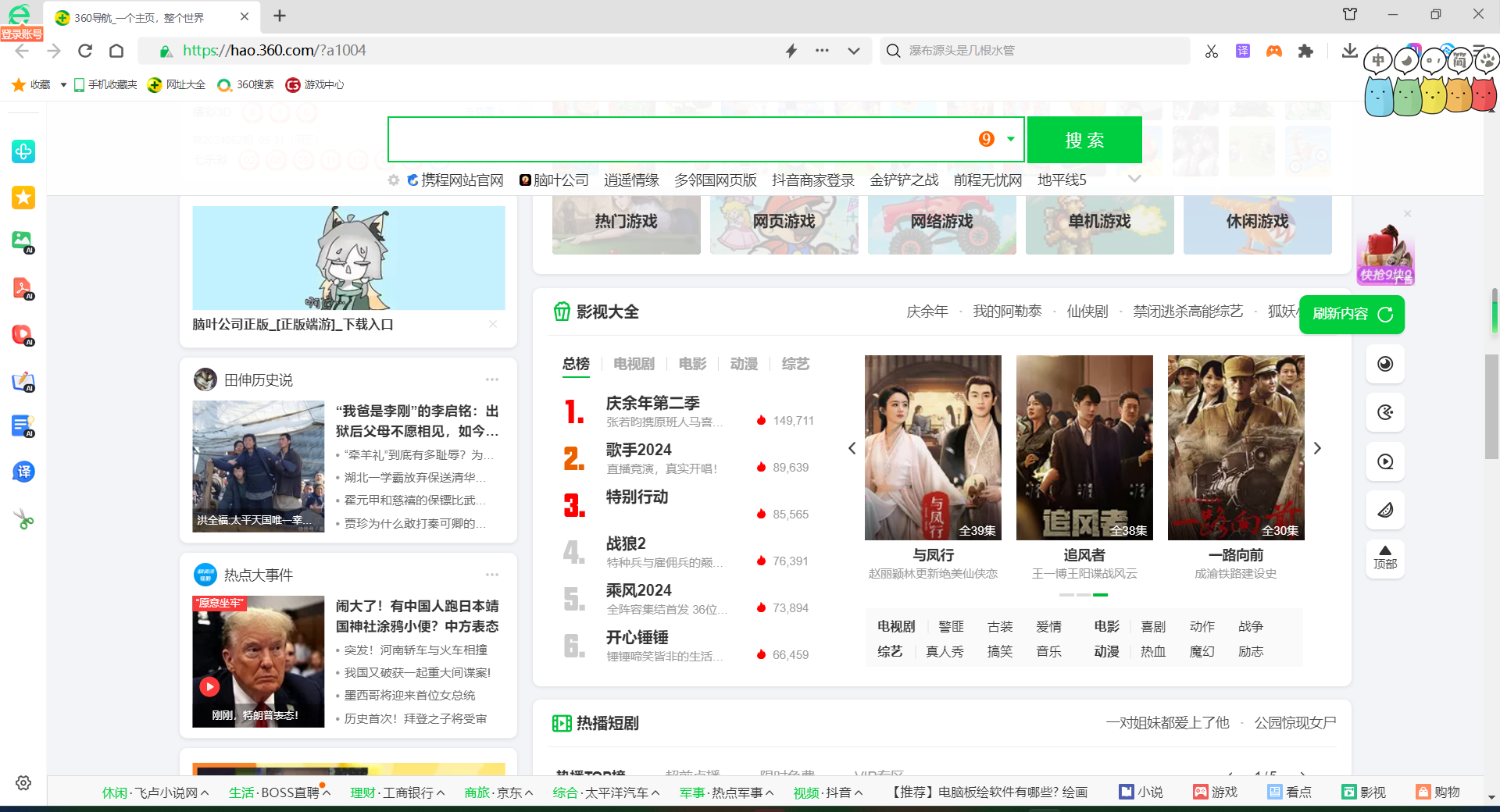The height and width of the screenshot is (812, 1500).
Task: Click the right panel eye-circle icon
Action: [1385, 364]
